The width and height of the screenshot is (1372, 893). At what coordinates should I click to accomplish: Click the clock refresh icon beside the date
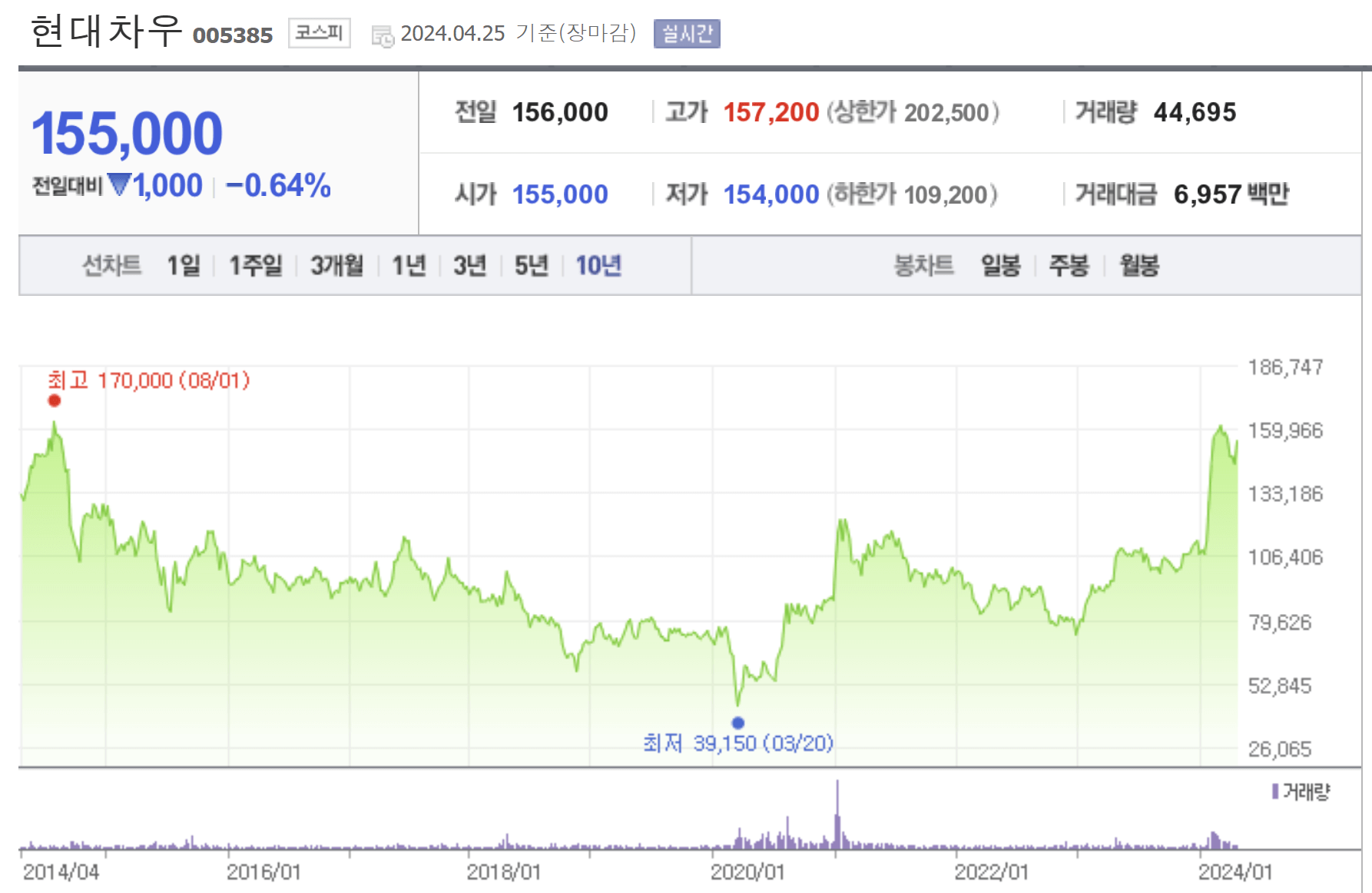[x=382, y=34]
